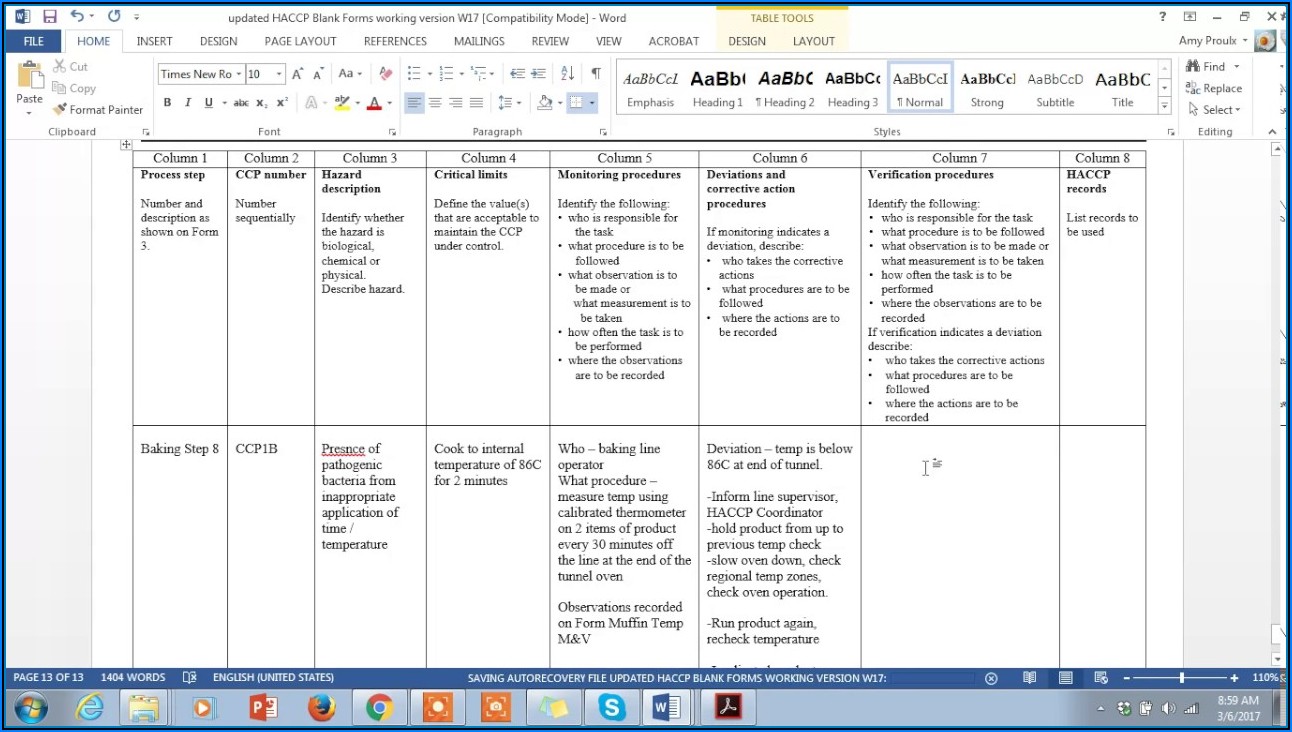Viewport: 1292px width, 732px height.
Task: Increase the paragraph indent
Action: click(x=539, y=74)
